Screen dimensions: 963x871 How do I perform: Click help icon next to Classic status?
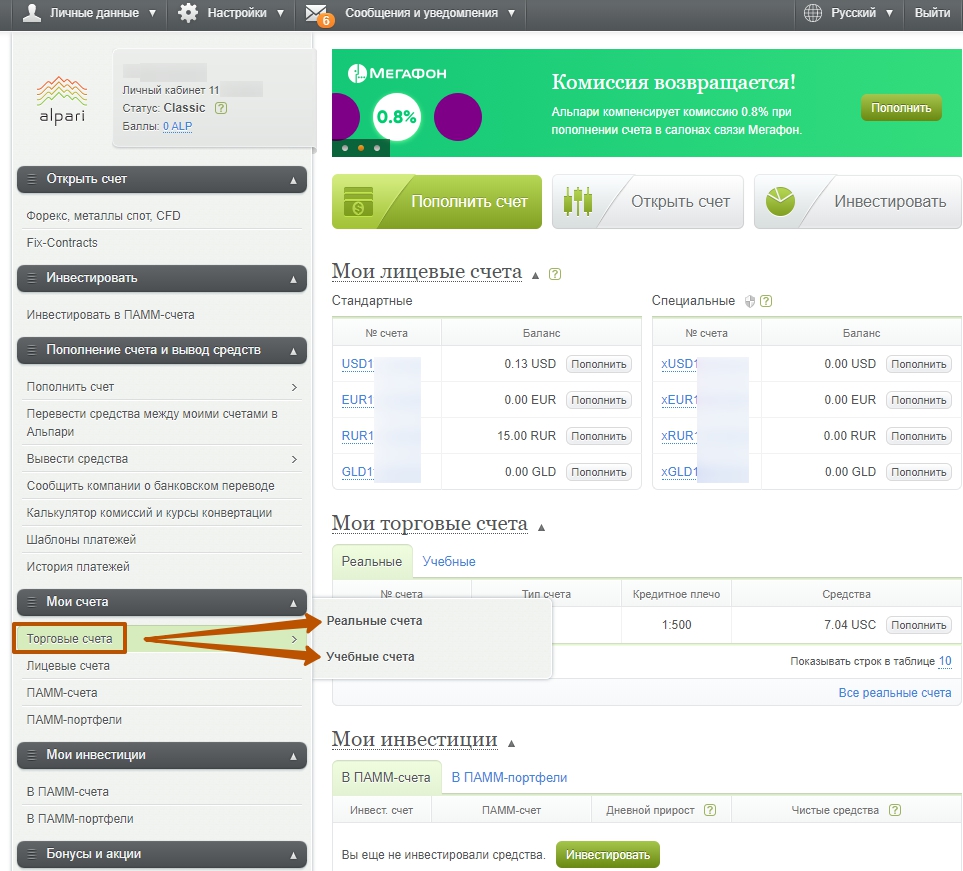click(x=221, y=108)
